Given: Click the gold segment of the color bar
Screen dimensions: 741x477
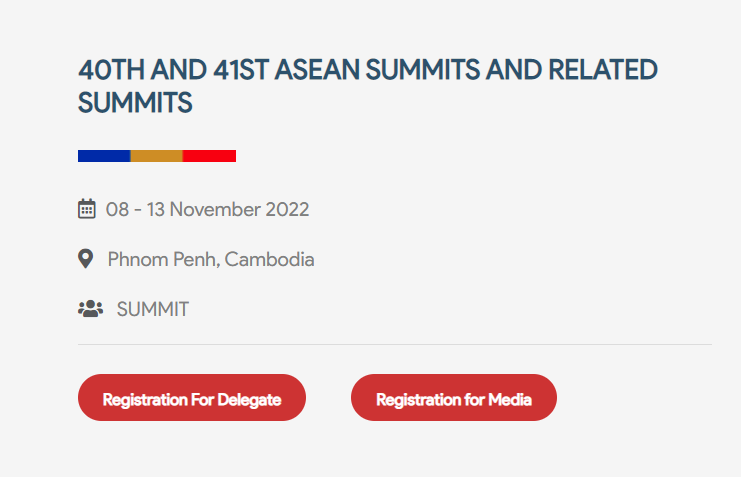Looking at the screenshot, I should pyautogui.click(x=157, y=156).
